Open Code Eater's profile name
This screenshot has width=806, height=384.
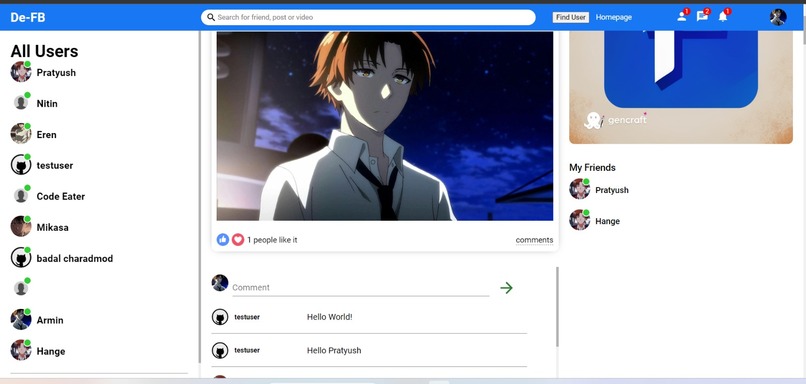pos(61,196)
